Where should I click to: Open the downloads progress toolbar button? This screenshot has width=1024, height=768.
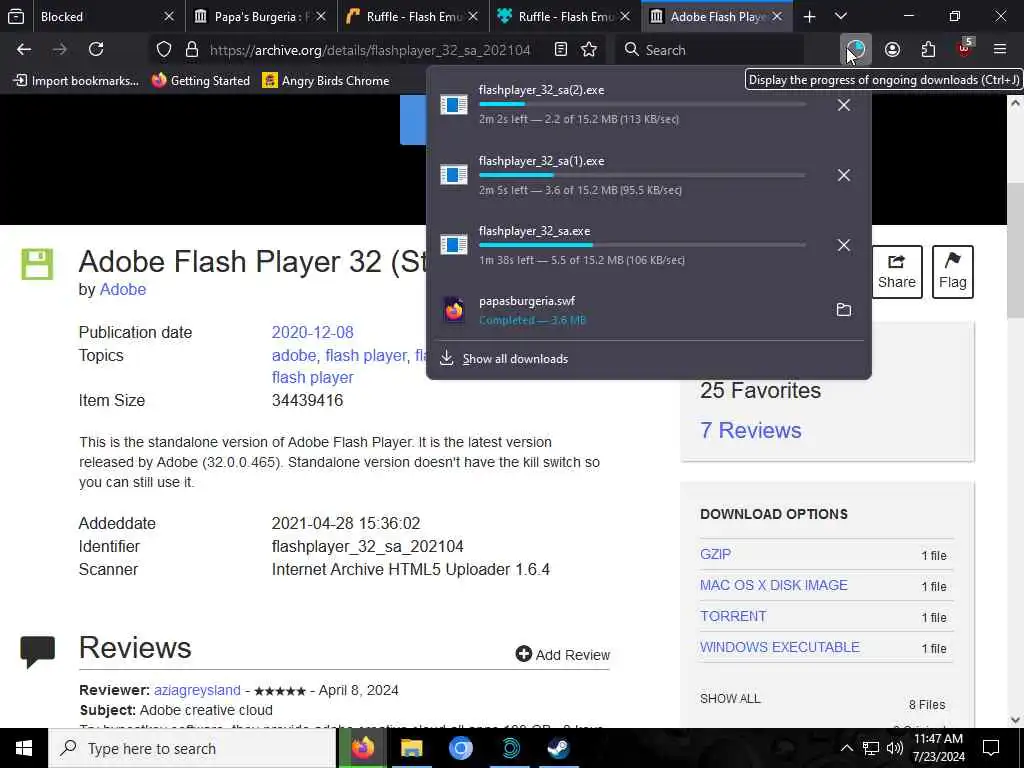point(855,50)
